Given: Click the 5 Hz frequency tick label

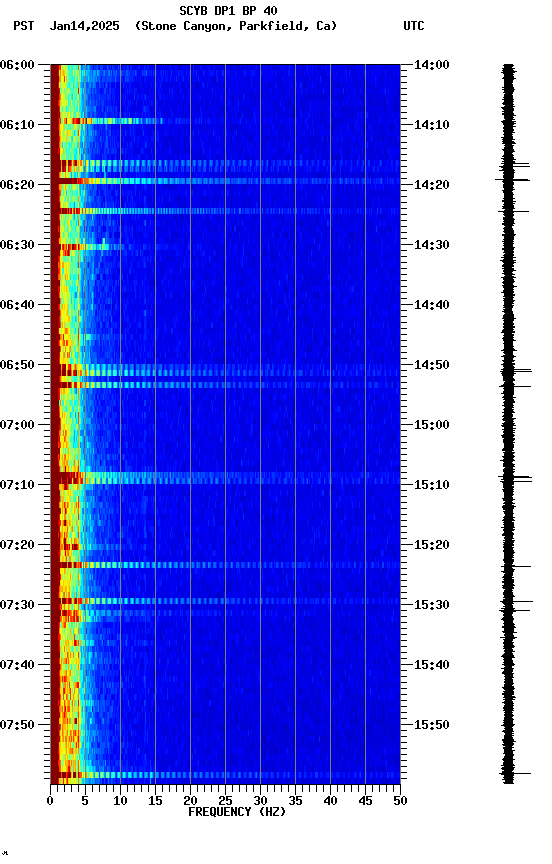Looking at the screenshot, I should click(85, 801).
